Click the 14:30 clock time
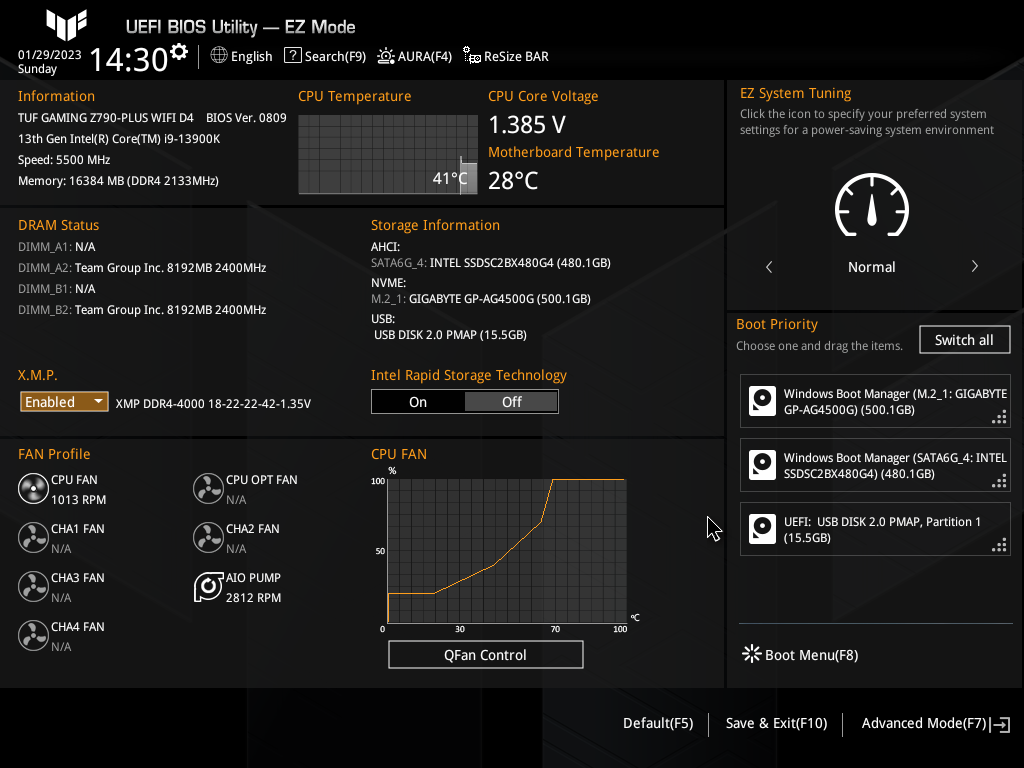1024x768 pixels. (129, 59)
